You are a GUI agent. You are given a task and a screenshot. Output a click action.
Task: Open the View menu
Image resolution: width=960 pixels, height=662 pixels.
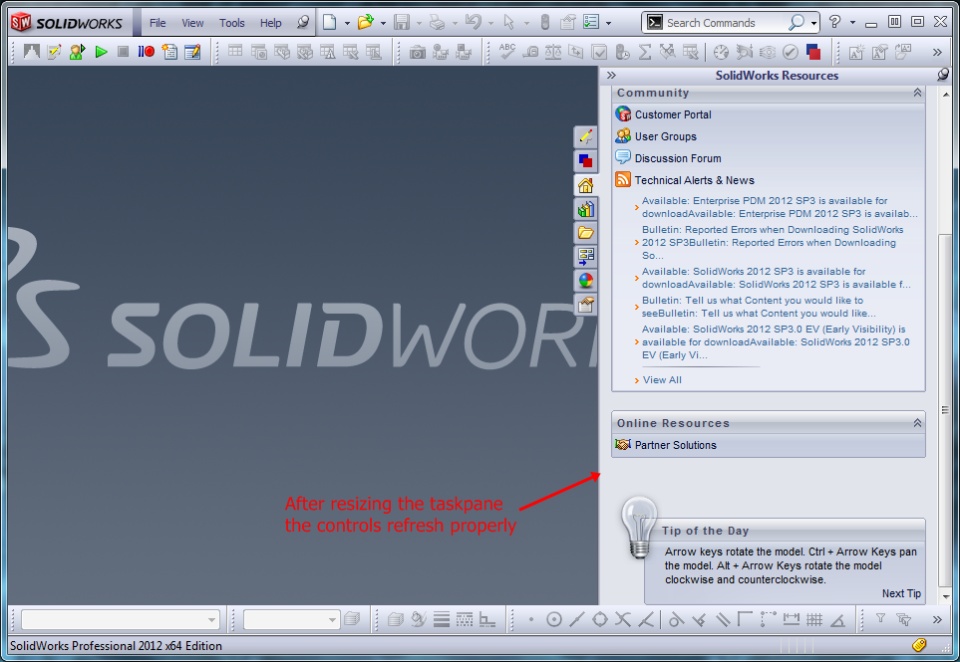(x=192, y=23)
